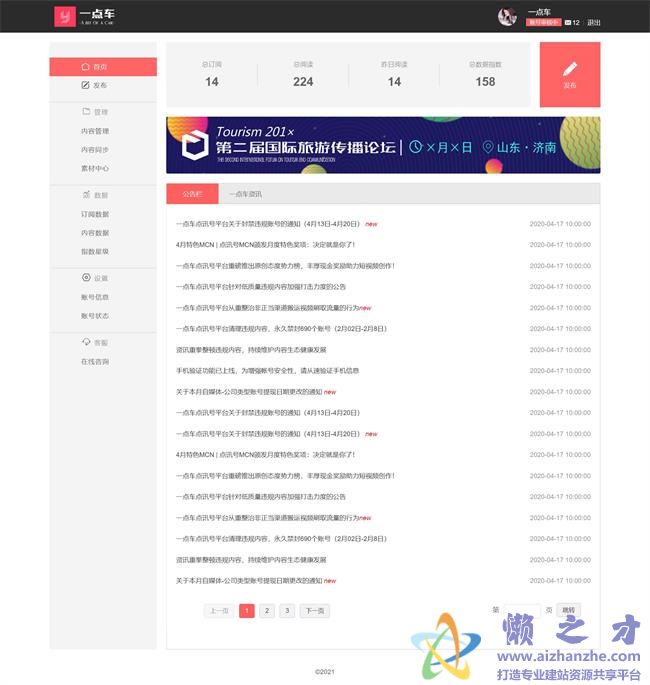
Task: Open the 内容管理 sidebar item
Action: pos(95,131)
